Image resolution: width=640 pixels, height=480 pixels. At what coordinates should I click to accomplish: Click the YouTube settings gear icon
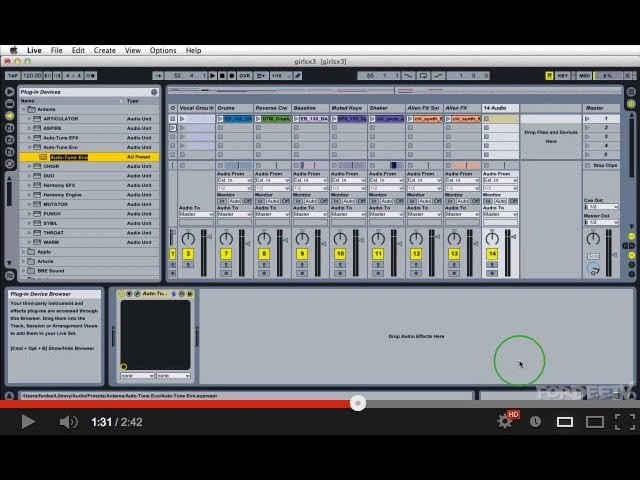point(505,421)
